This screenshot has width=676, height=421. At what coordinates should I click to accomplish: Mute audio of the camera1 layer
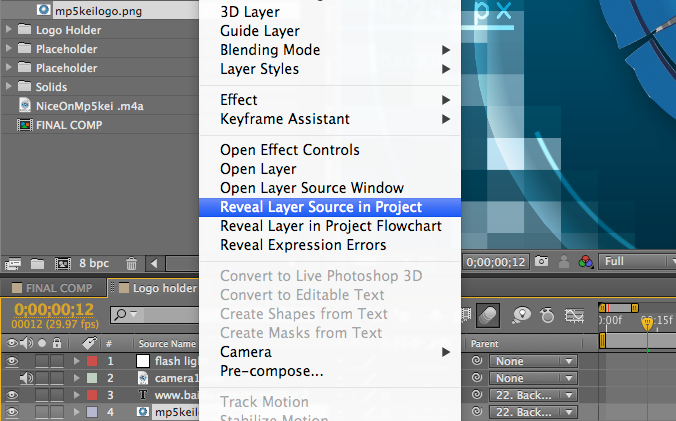pos(26,379)
